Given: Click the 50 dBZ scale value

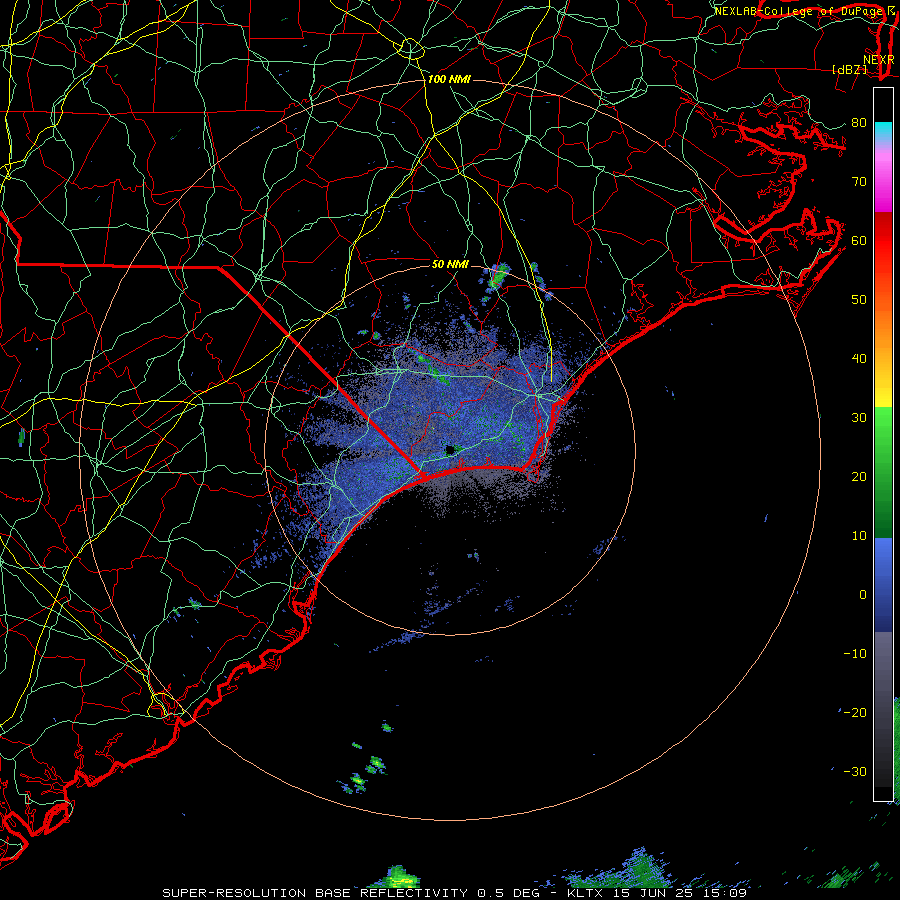Looking at the screenshot, I should point(859,300).
